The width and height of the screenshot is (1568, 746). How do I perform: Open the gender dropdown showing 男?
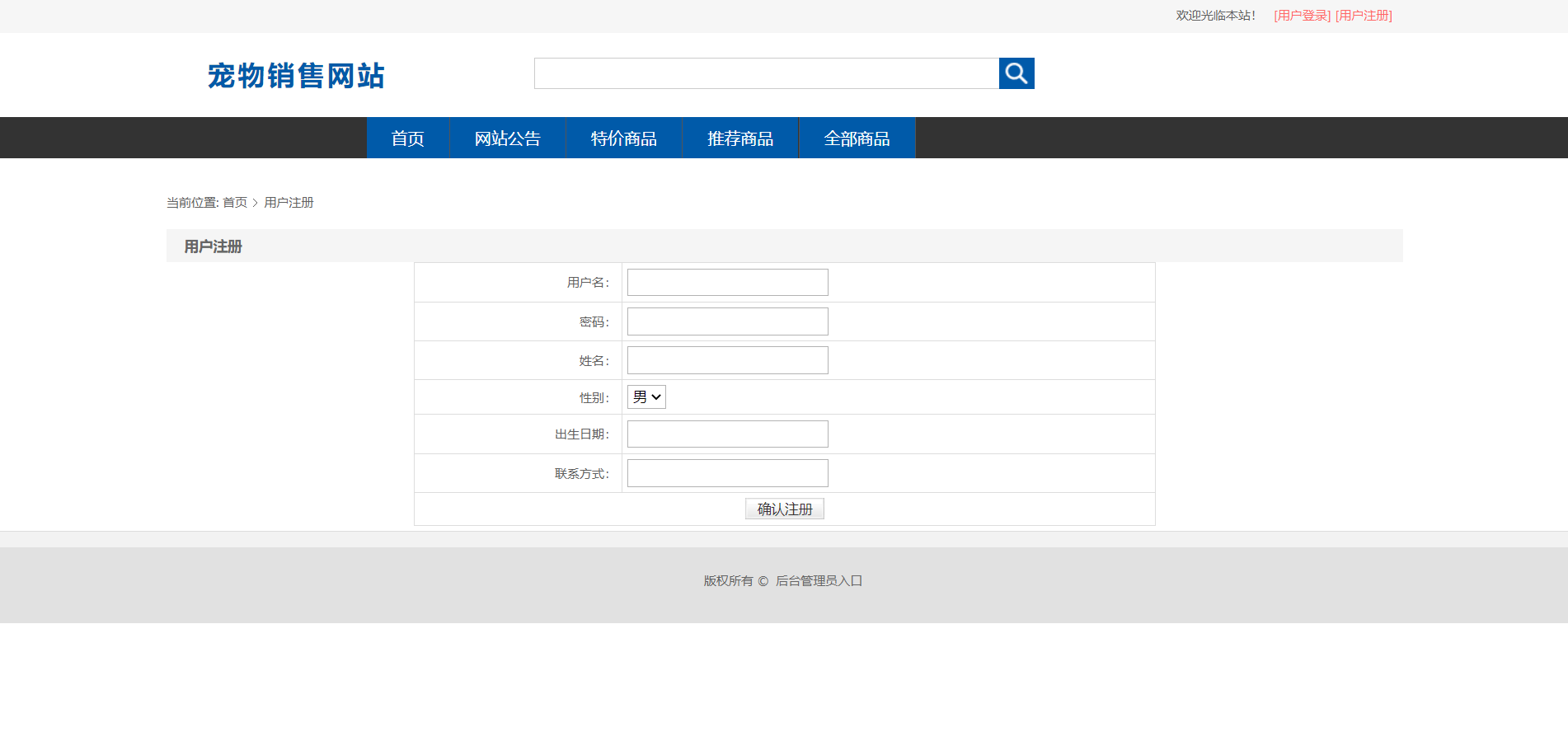point(646,397)
